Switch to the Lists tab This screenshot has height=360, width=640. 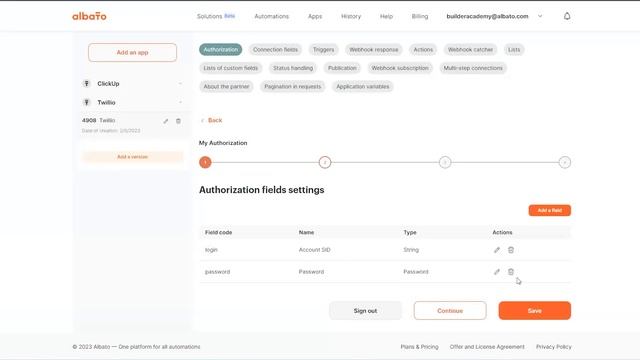pyautogui.click(x=514, y=50)
